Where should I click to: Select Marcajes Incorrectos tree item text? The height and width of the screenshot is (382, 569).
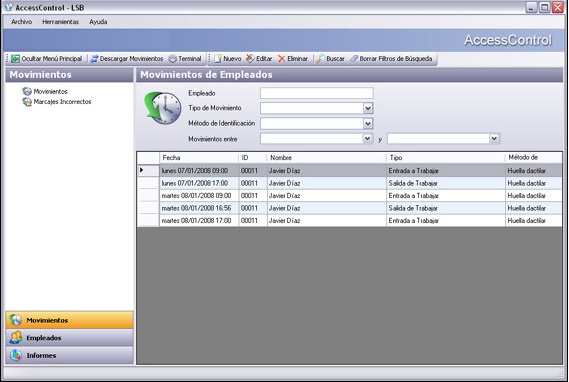pos(62,102)
